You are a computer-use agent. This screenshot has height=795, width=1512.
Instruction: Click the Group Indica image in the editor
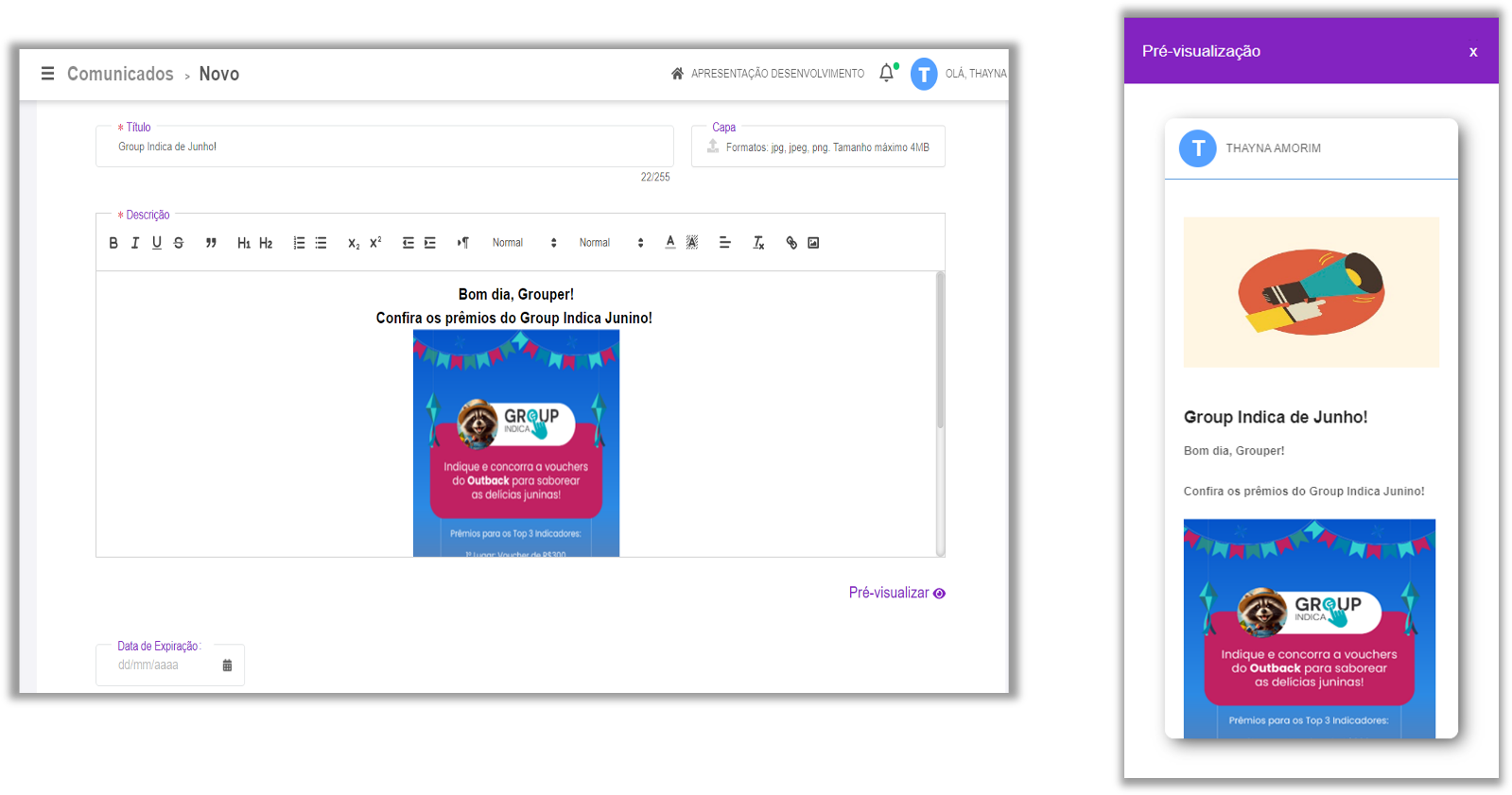point(516,443)
